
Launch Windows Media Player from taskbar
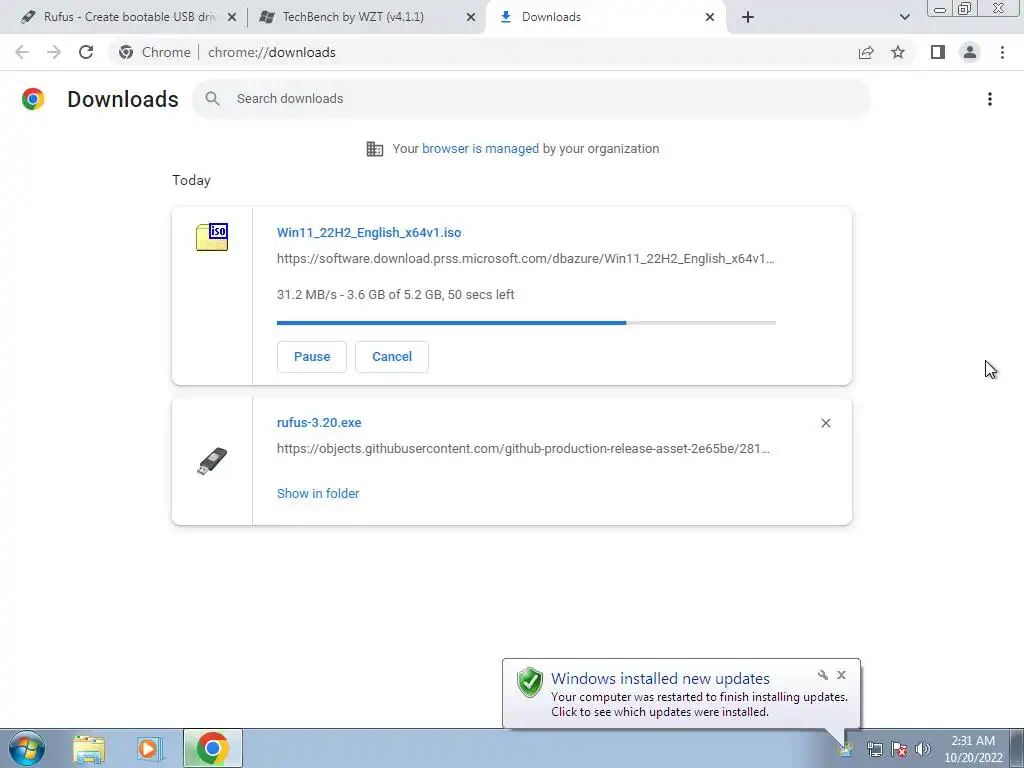(150, 749)
